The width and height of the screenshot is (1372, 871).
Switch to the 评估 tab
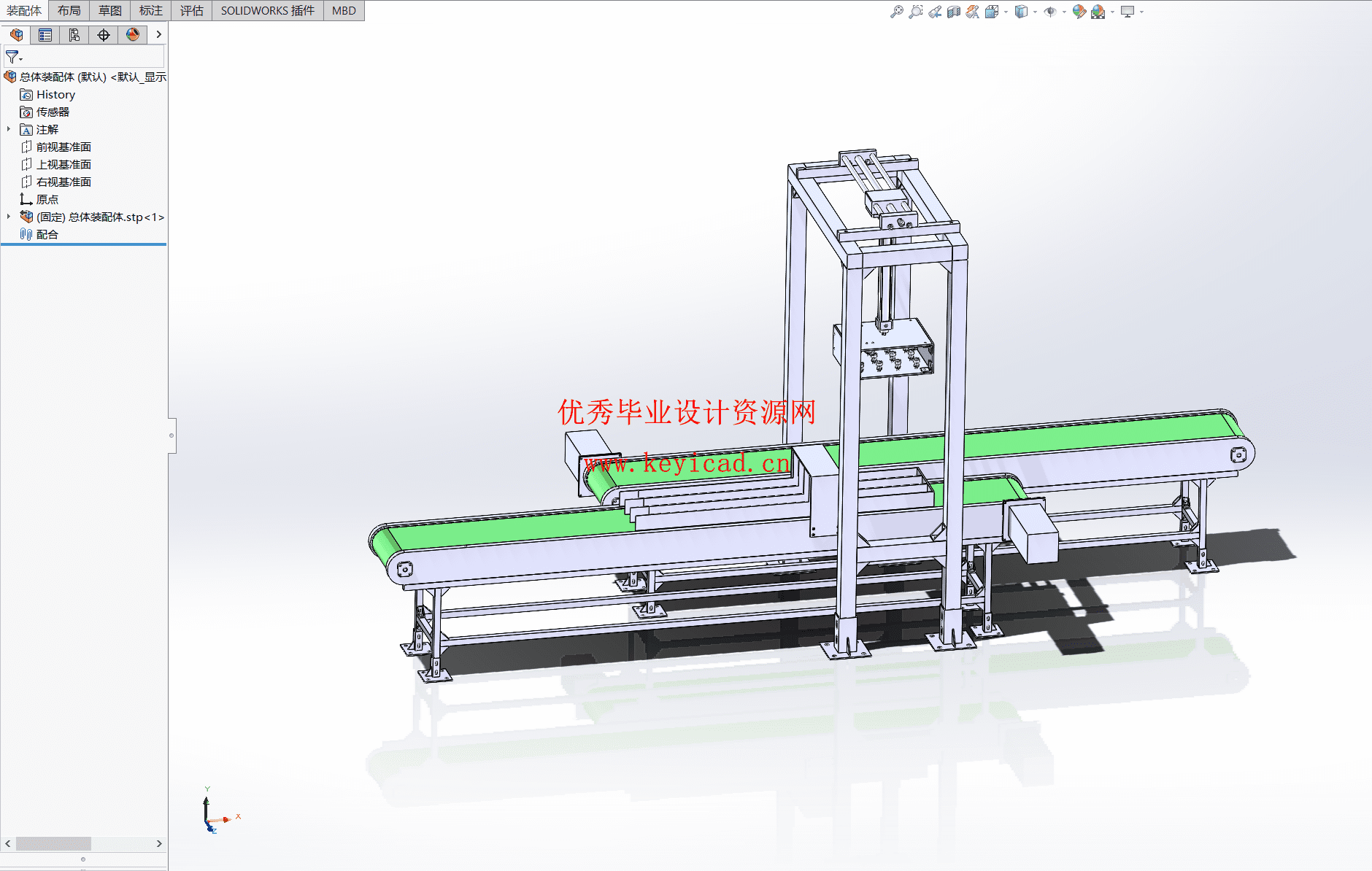tap(192, 10)
